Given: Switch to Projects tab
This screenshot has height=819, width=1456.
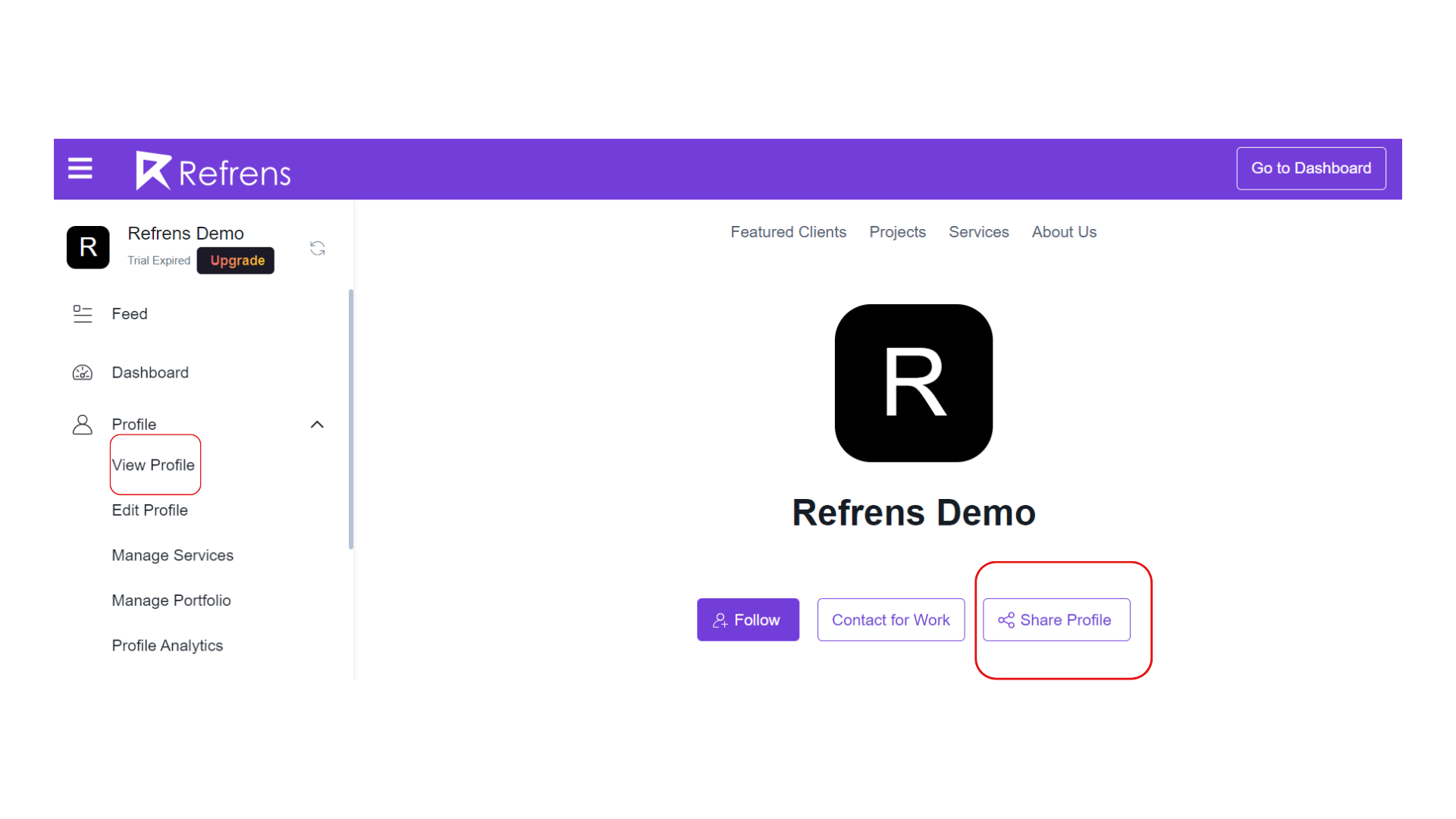Looking at the screenshot, I should pos(897,232).
